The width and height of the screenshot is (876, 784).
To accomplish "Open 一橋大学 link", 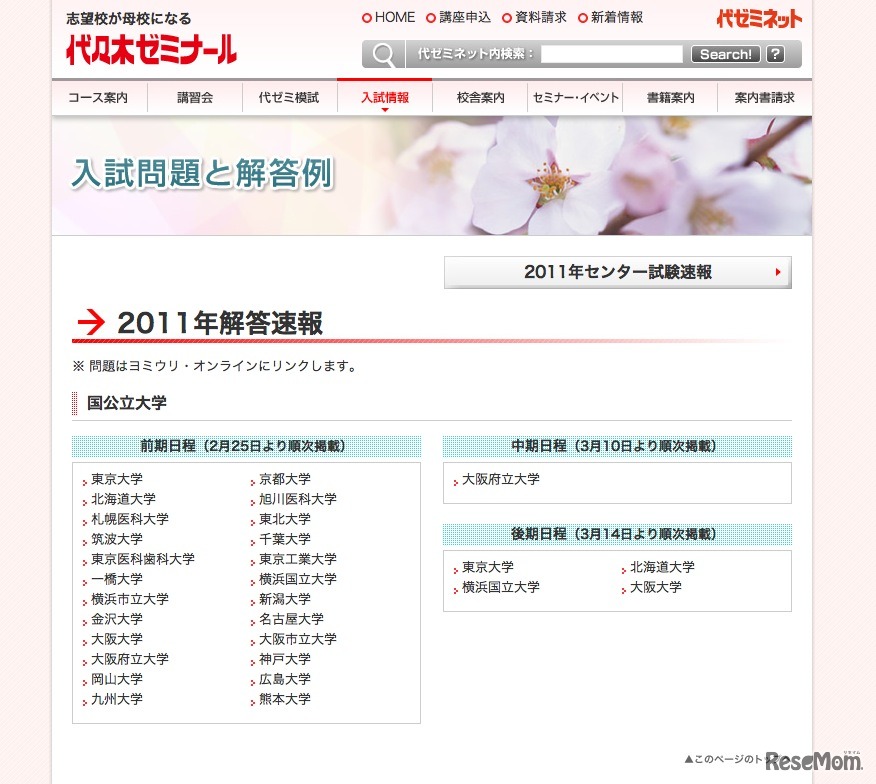I will coord(117,579).
